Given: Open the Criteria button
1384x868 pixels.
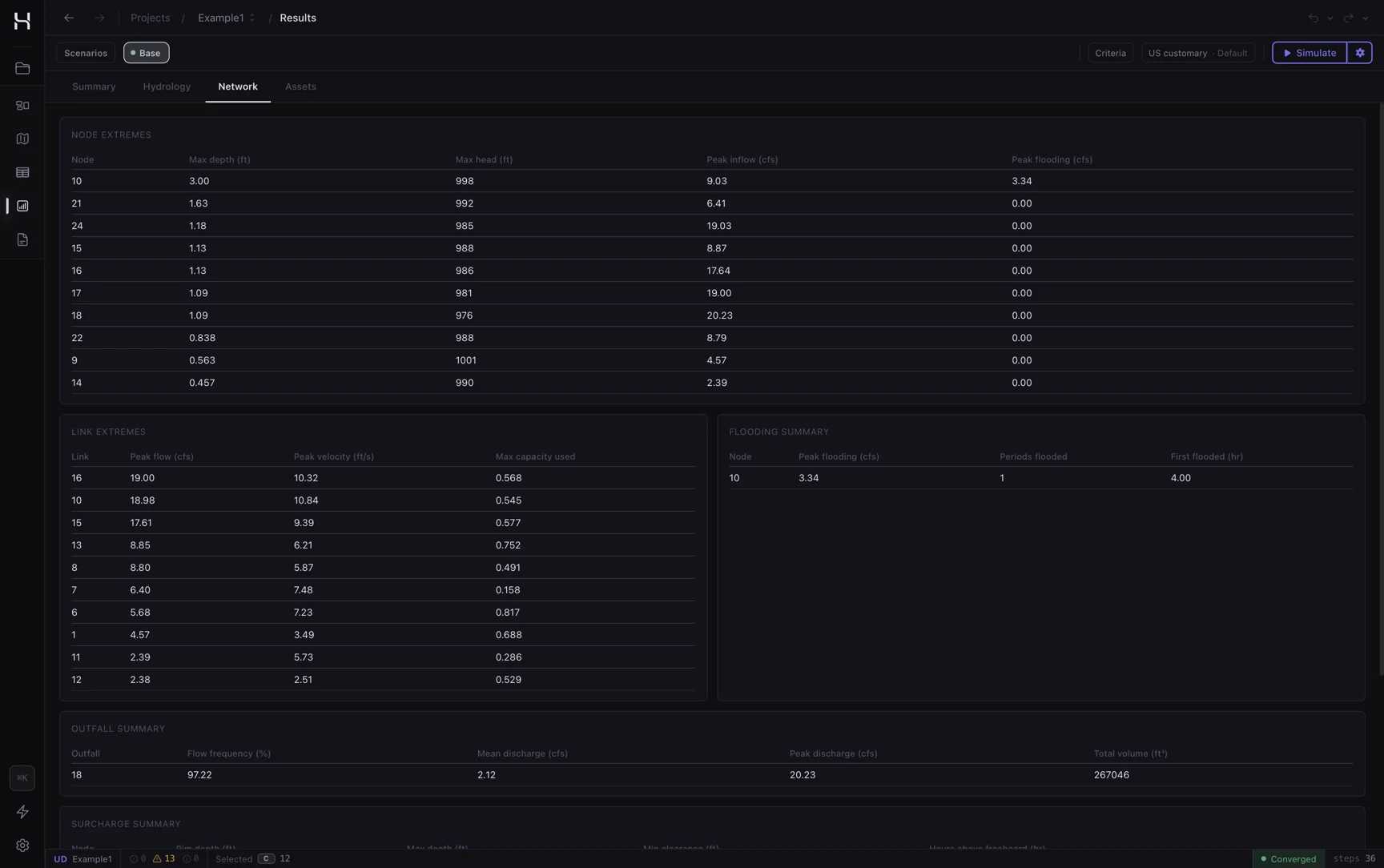Looking at the screenshot, I should (x=1110, y=53).
